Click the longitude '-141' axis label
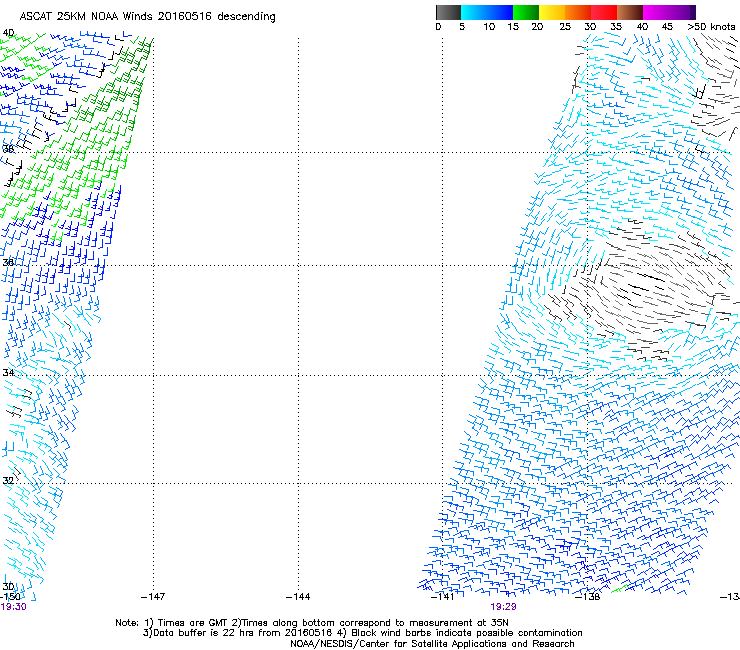 pos(443,597)
